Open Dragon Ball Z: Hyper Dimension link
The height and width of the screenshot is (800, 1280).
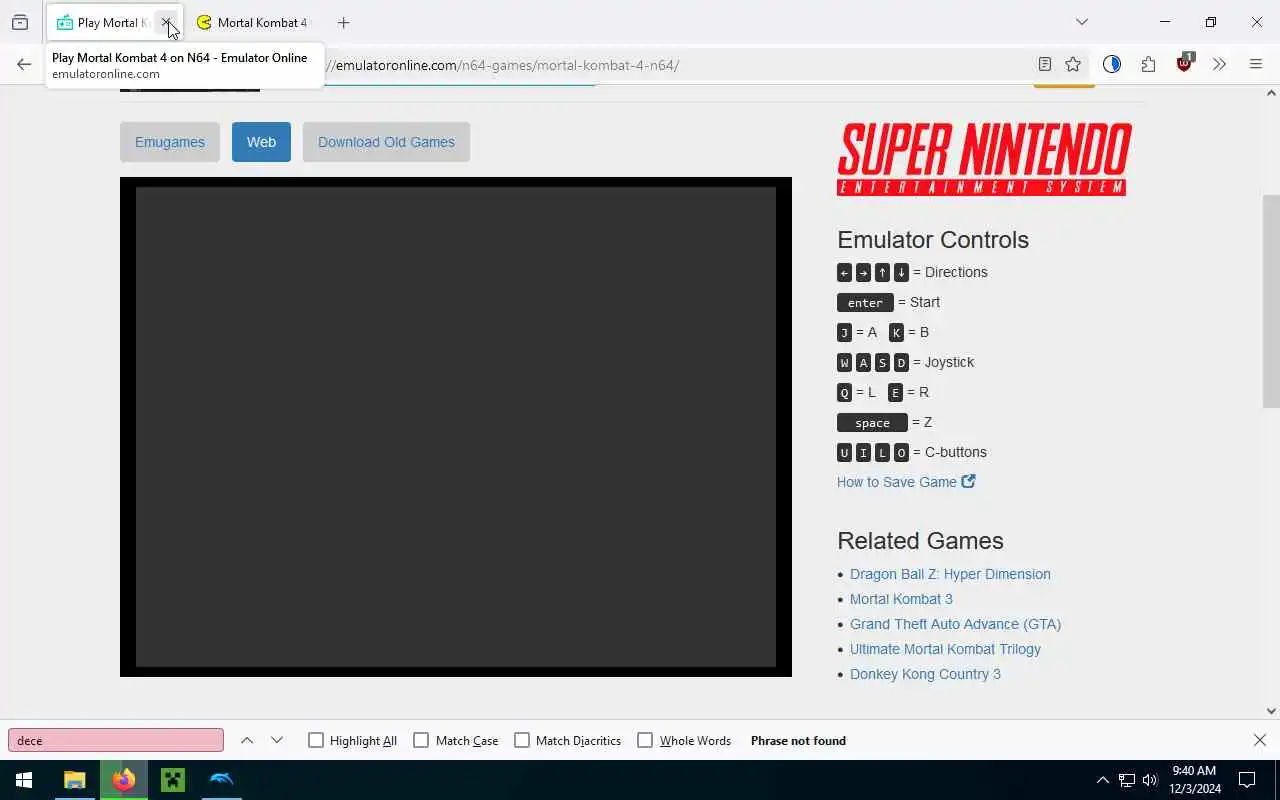[950, 574]
